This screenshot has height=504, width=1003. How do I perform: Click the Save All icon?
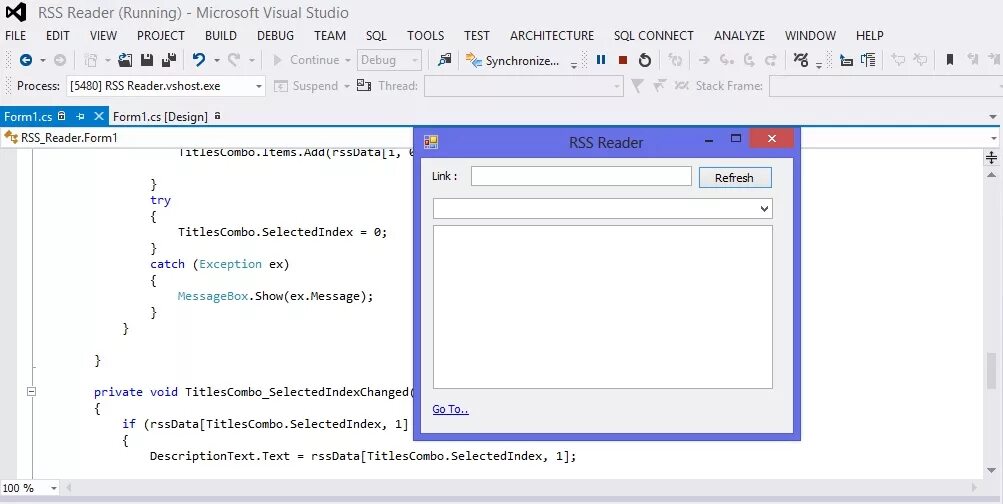(x=169, y=60)
